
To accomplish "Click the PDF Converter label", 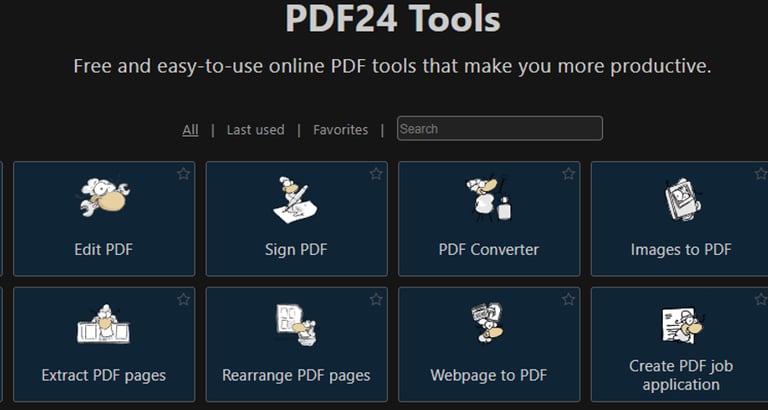I will pos(489,249).
